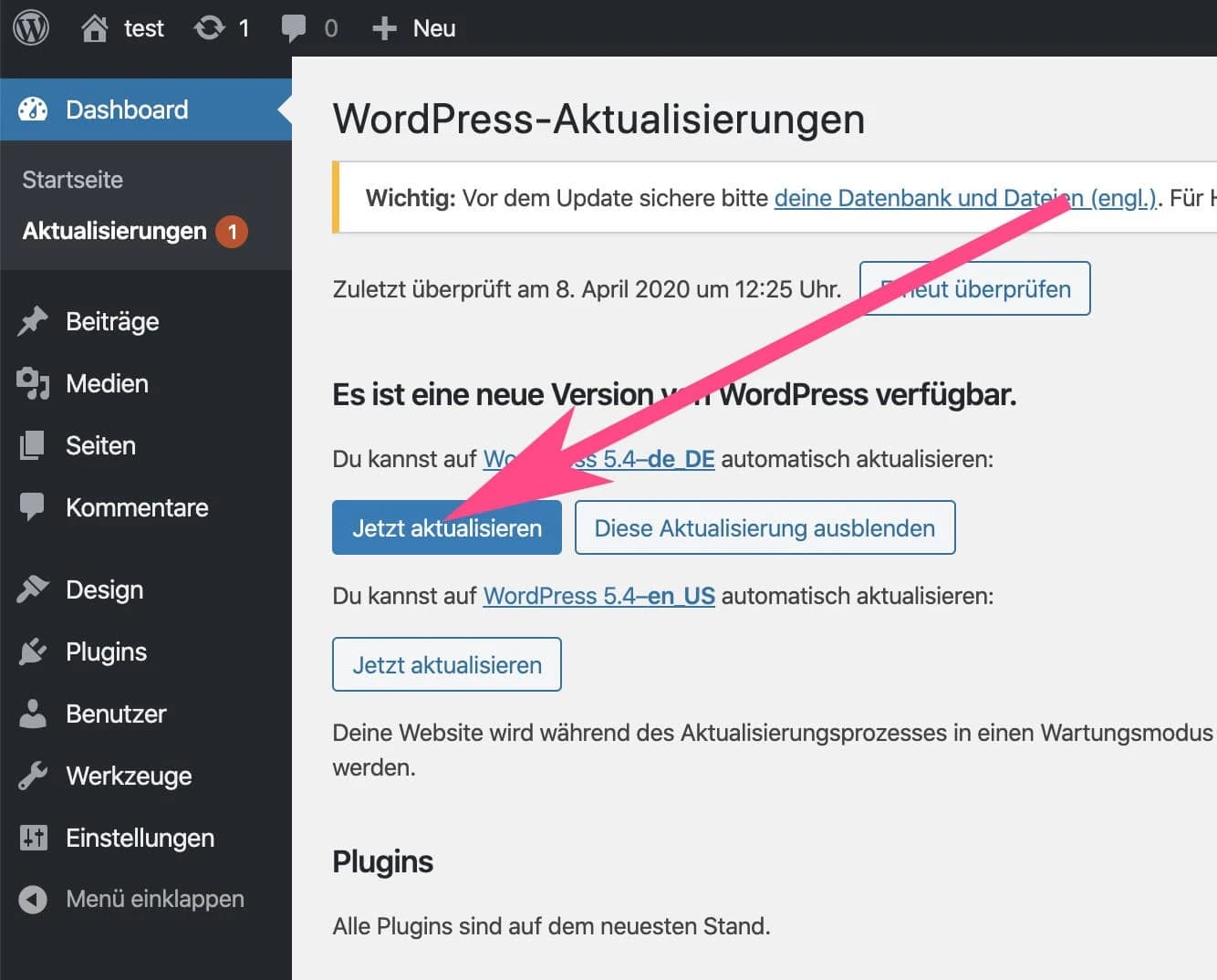Click the + Neu icon to create content
This screenshot has width=1217, height=980.
tap(384, 27)
